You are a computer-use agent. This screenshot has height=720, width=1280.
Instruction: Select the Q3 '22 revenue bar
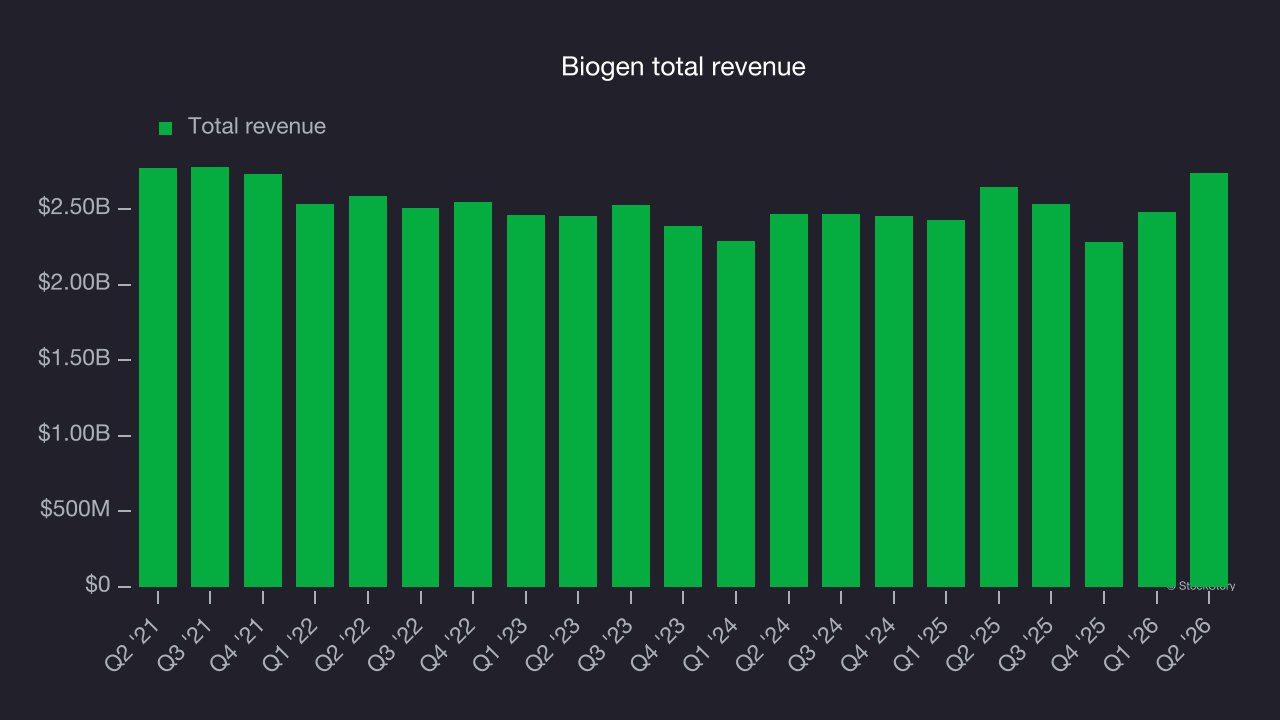[421, 398]
